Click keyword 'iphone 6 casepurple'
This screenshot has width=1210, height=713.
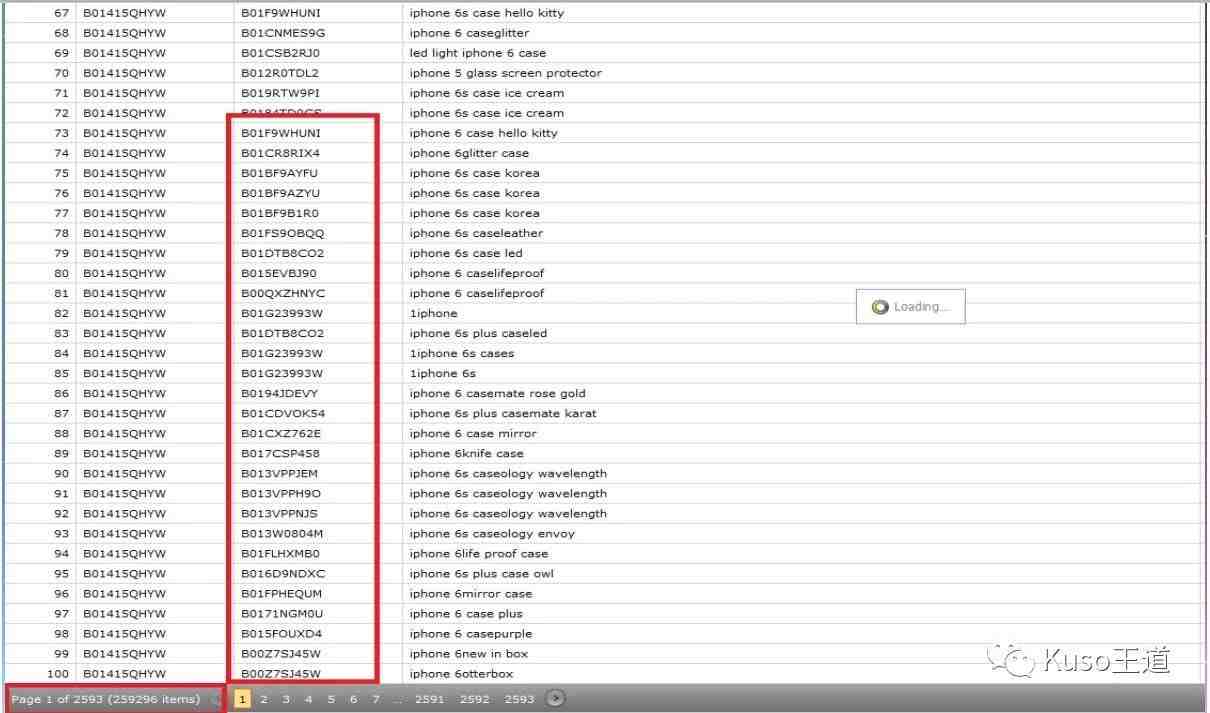pos(471,633)
